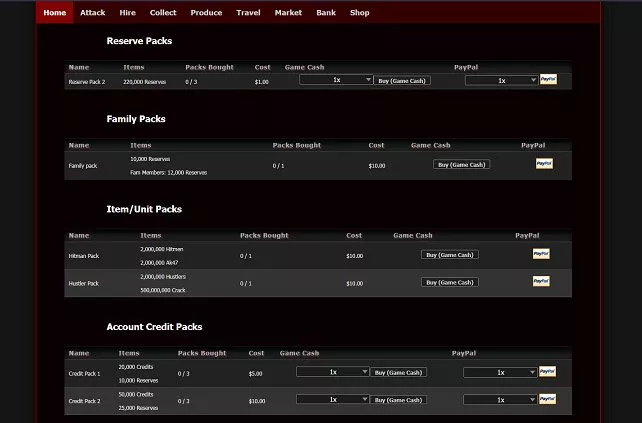
Task: Open Game Cash quantity dropdown for Reserve Pack 2
Action: [336, 80]
